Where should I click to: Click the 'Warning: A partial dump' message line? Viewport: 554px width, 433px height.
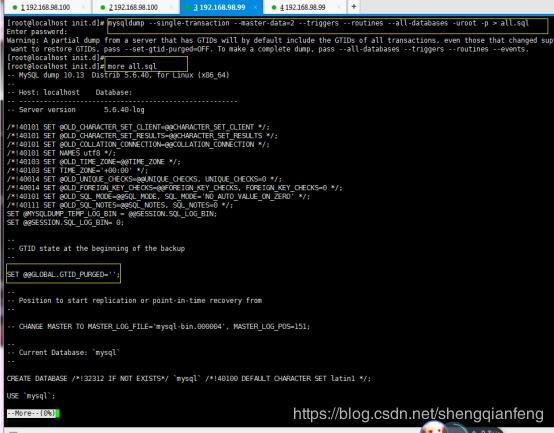click(x=280, y=41)
